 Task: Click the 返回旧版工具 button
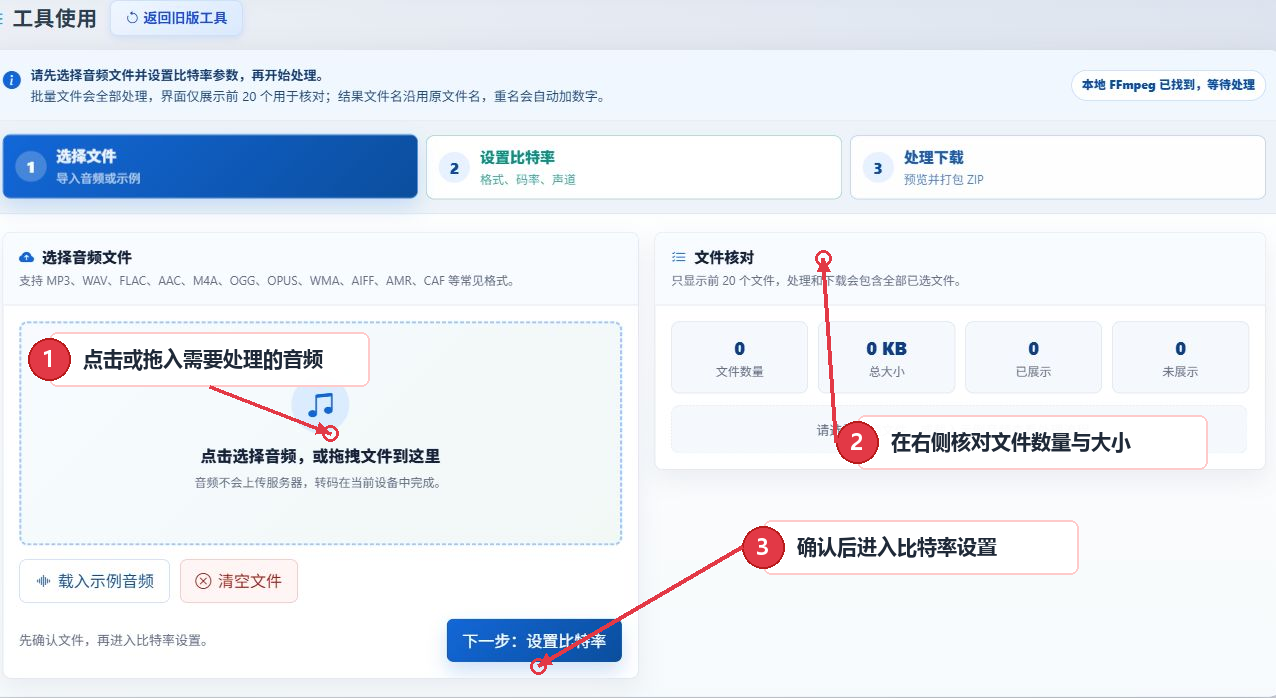[176, 18]
